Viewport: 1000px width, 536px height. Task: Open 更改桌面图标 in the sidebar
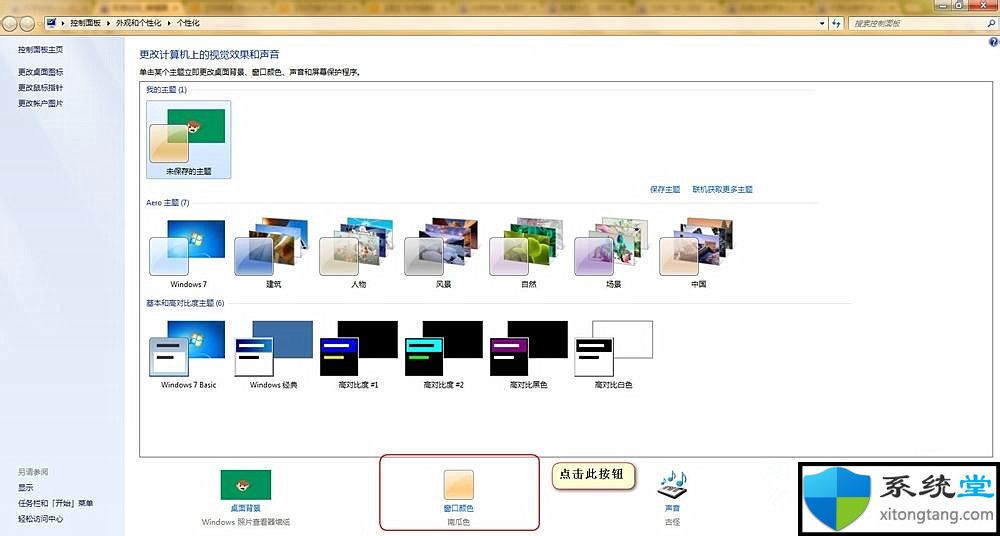(x=40, y=72)
